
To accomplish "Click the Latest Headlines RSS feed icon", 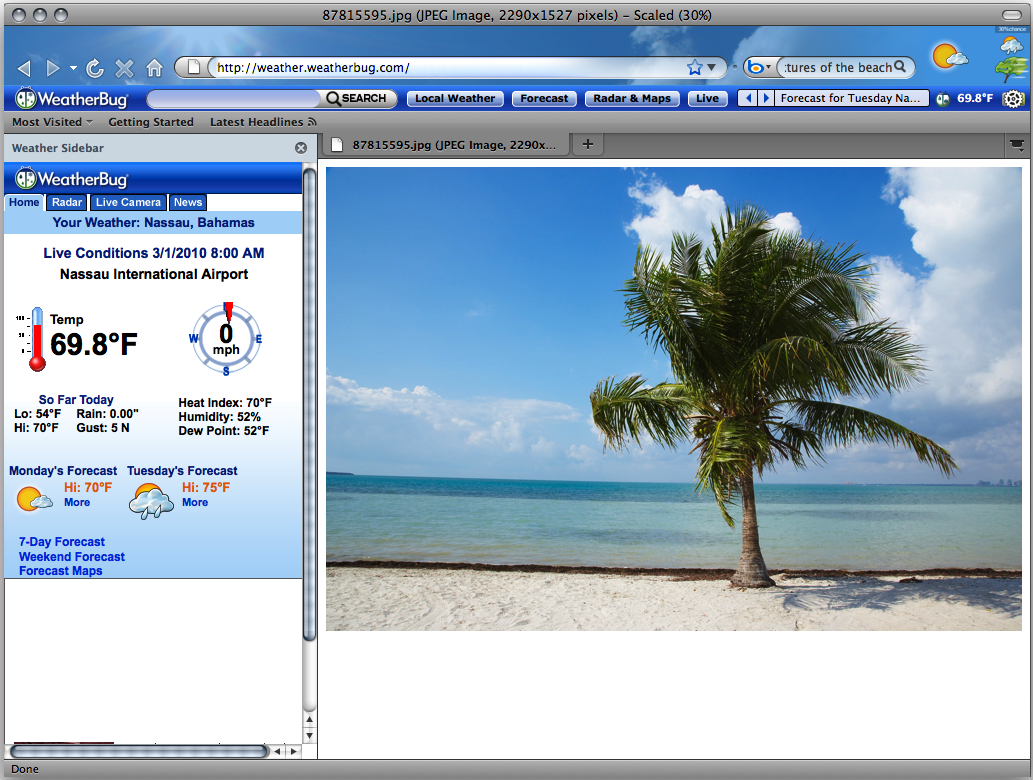I will pos(312,122).
